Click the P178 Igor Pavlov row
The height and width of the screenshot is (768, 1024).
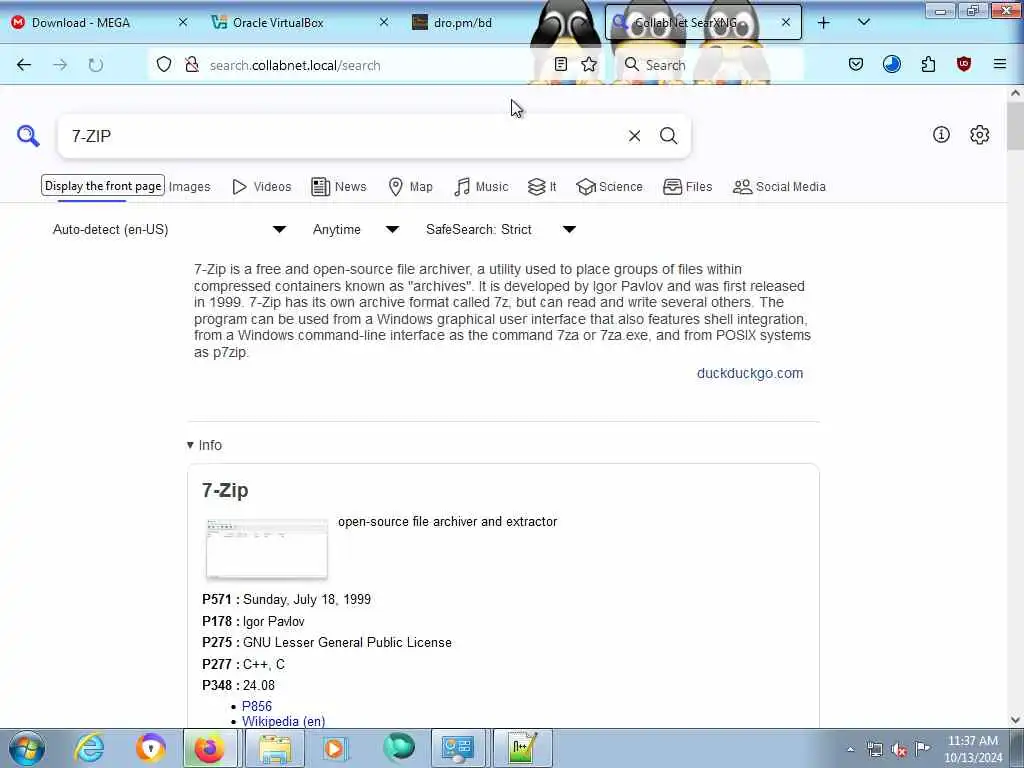pyautogui.click(x=253, y=621)
